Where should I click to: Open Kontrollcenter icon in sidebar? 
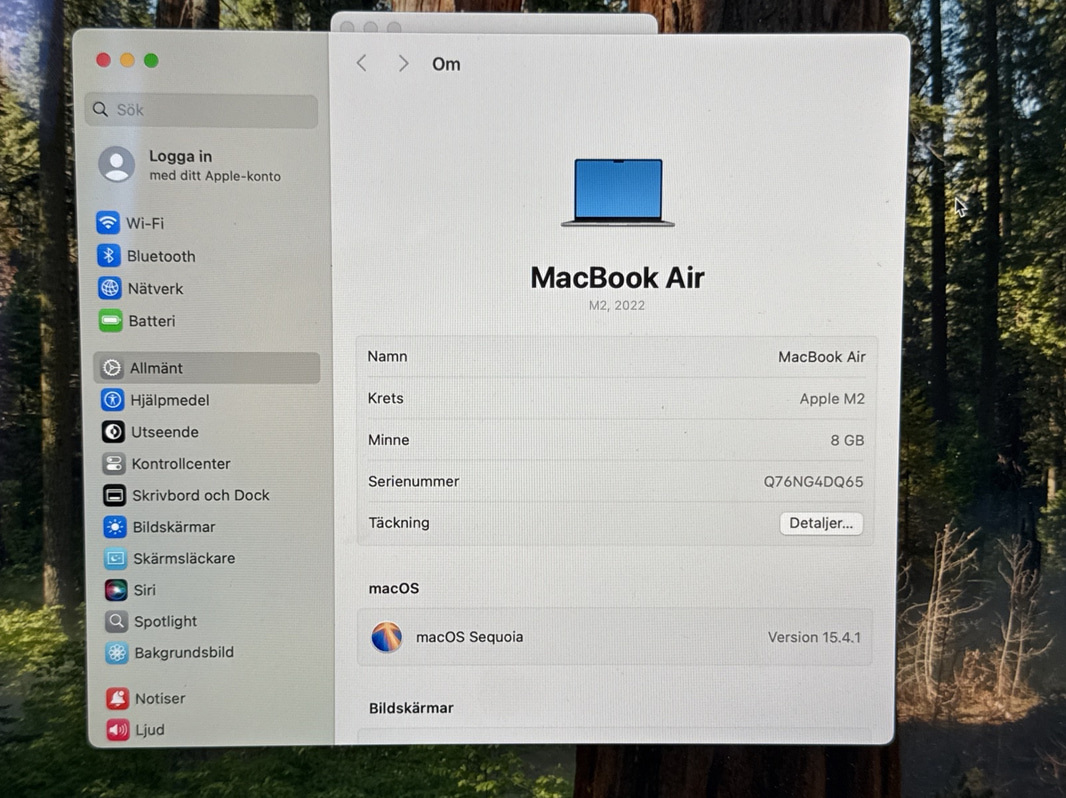pos(114,464)
